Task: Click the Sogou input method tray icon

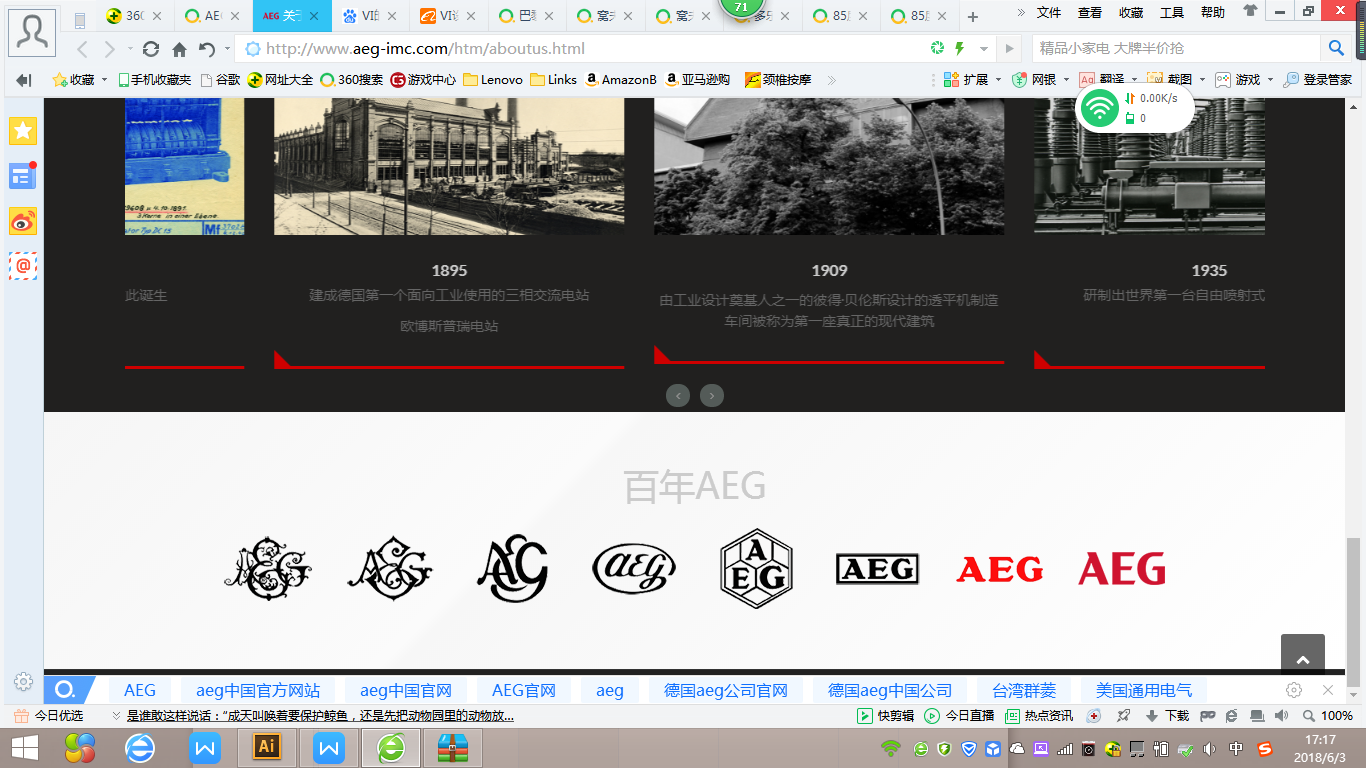Action: (x=1264, y=748)
